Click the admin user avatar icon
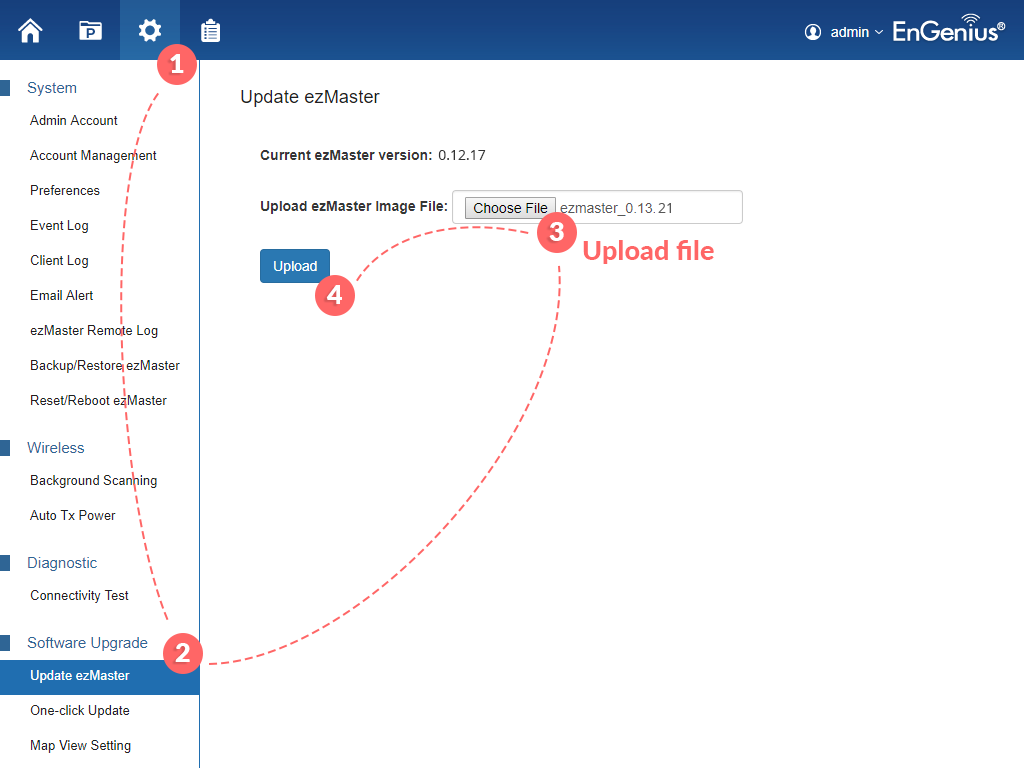The height and width of the screenshot is (768, 1024). (x=813, y=32)
